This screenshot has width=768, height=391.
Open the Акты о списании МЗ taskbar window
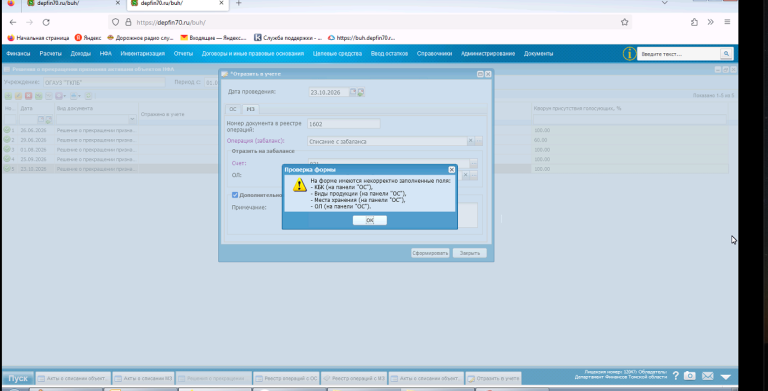(144, 378)
